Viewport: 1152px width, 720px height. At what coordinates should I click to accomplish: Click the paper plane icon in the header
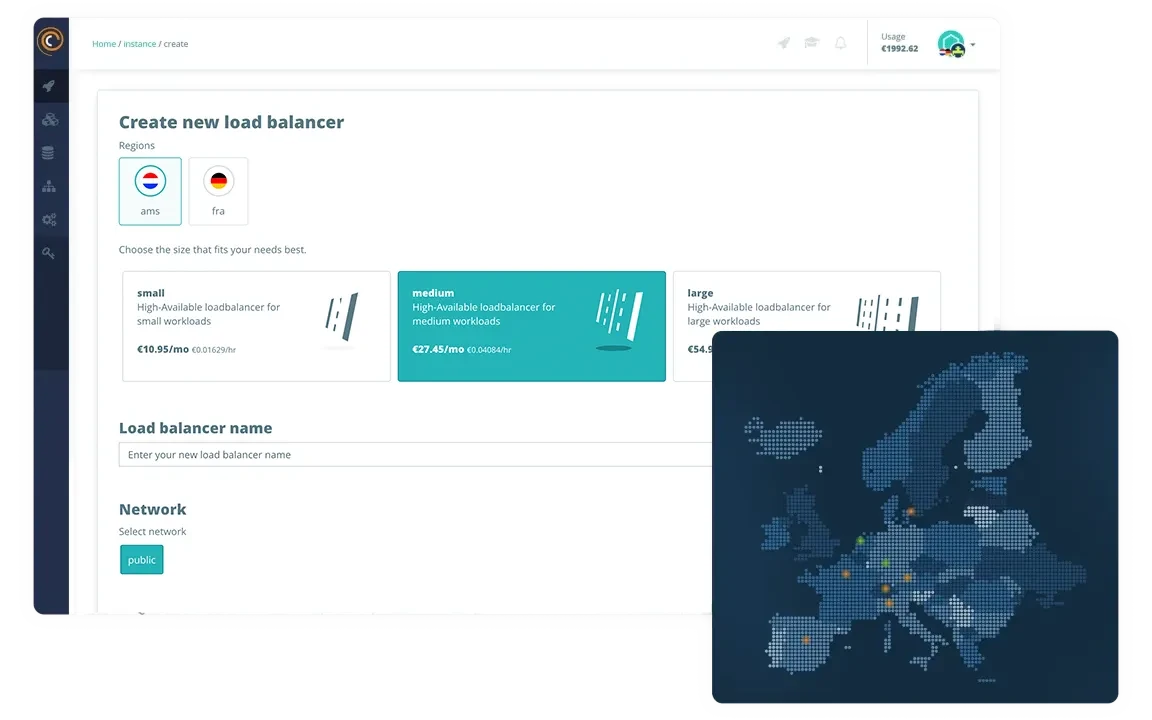(783, 42)
